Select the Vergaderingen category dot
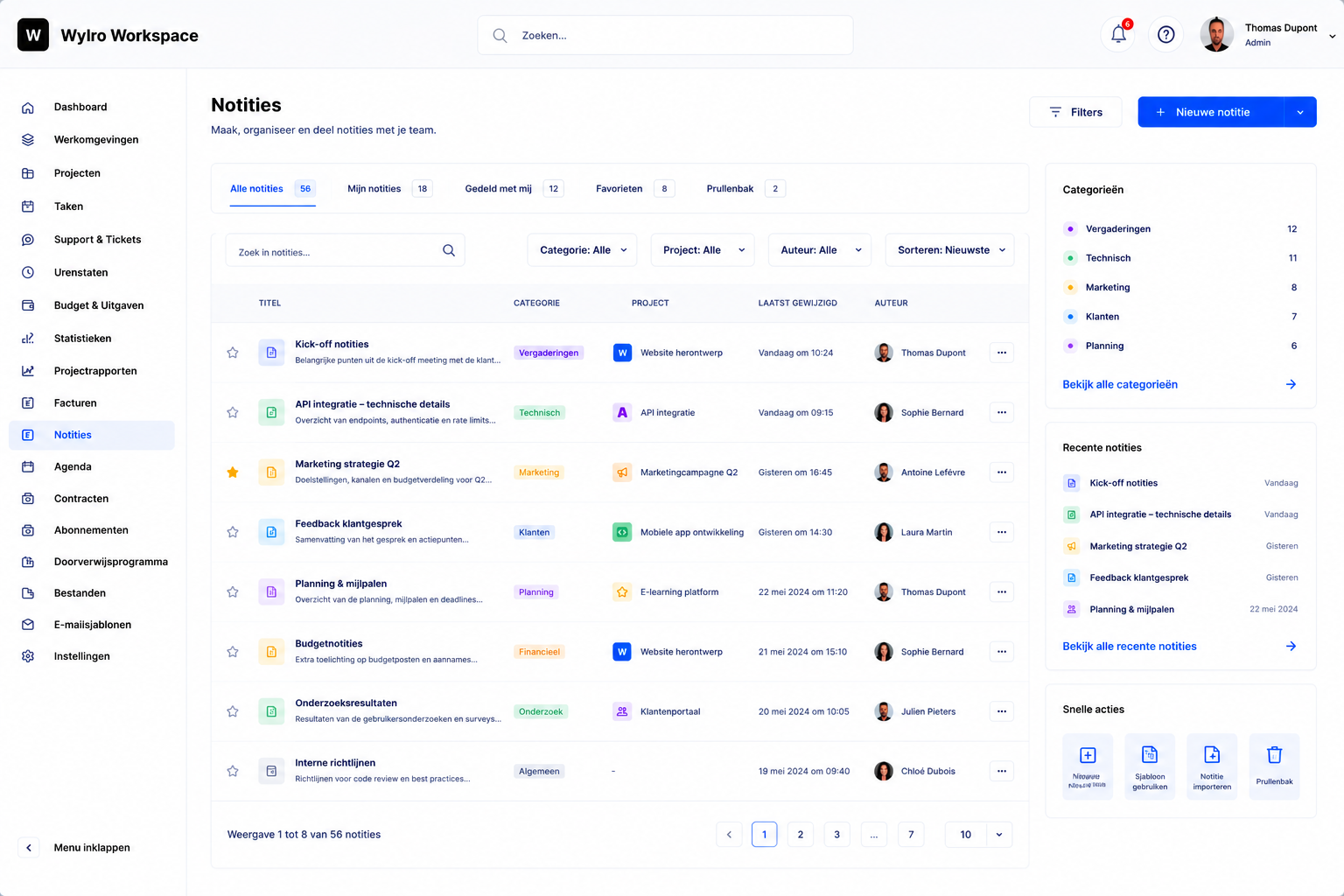 [1070, 229]
